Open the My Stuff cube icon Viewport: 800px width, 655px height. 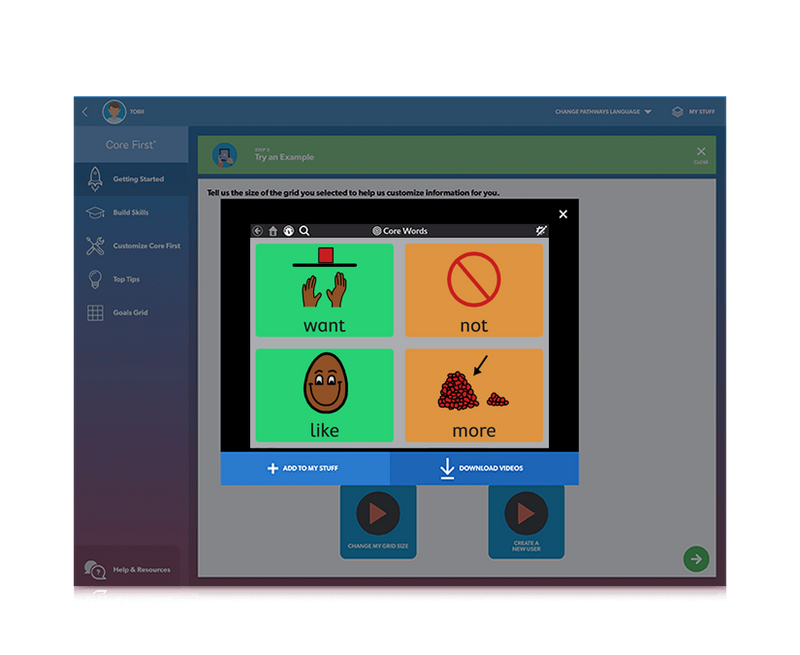677,112
